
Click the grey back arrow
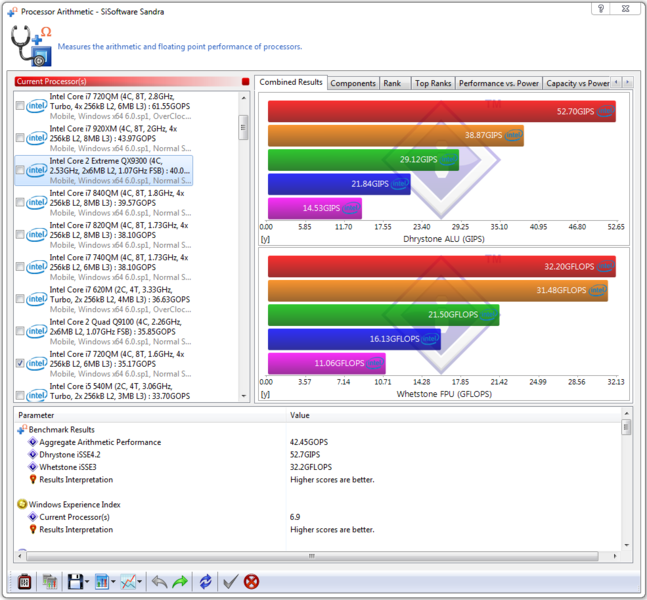coord(159,582)
